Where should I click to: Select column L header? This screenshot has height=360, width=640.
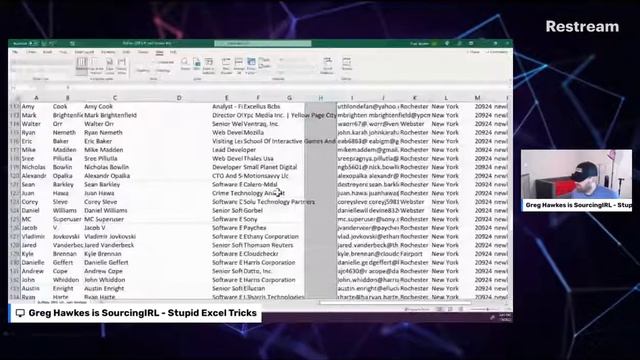coord(446,98)
